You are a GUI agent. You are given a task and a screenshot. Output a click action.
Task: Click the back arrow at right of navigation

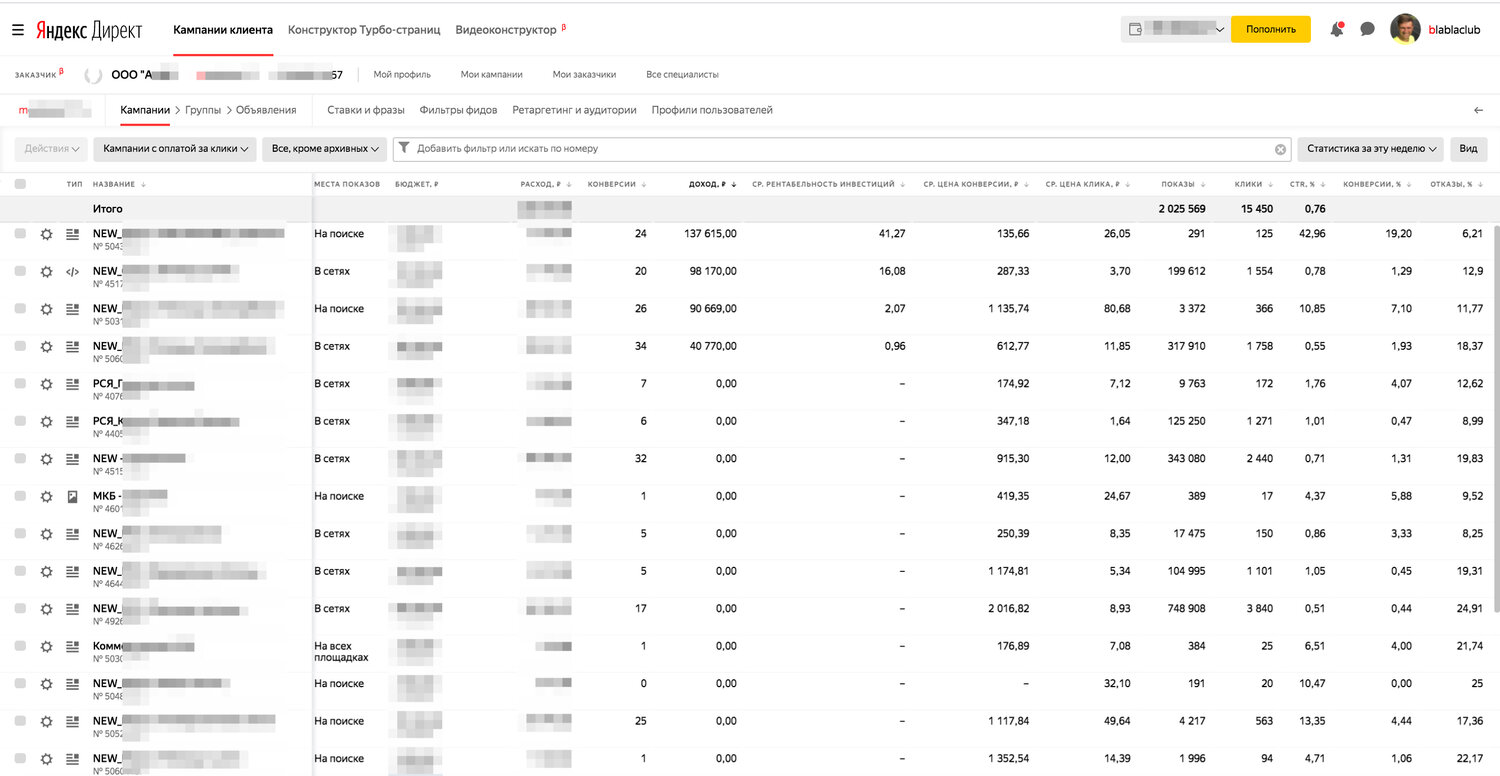click(x=1479, y=110)
